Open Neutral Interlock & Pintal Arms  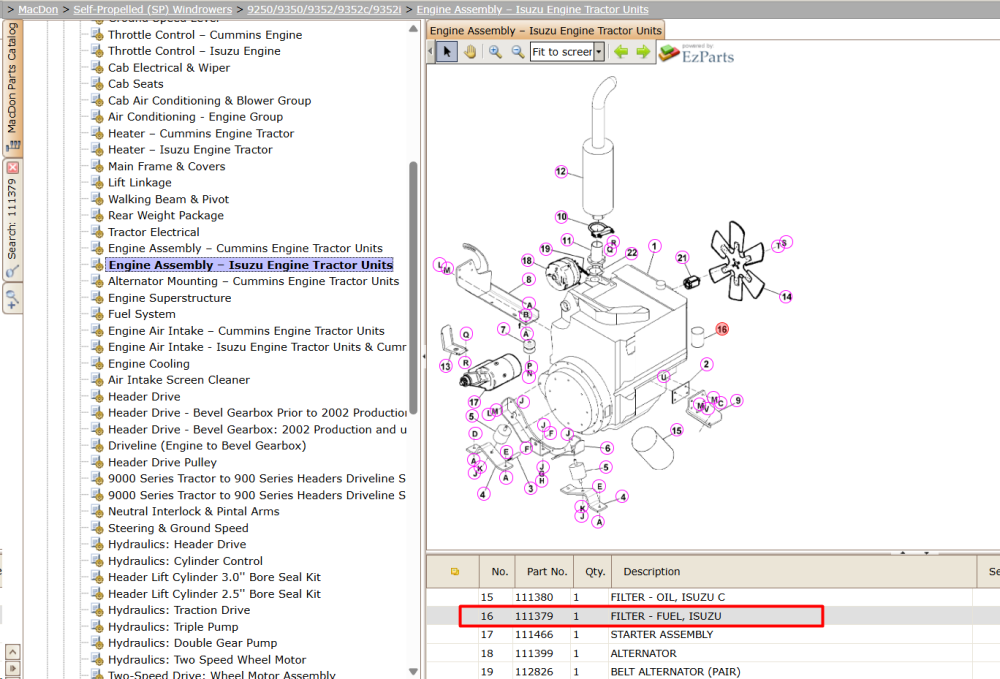pyautogui.click(x=193, y=511)
